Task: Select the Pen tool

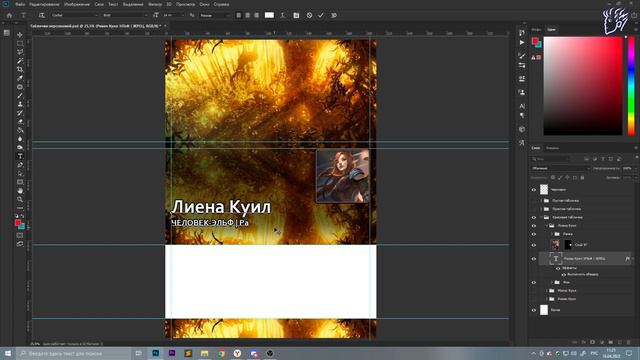Action: (20, 165)
